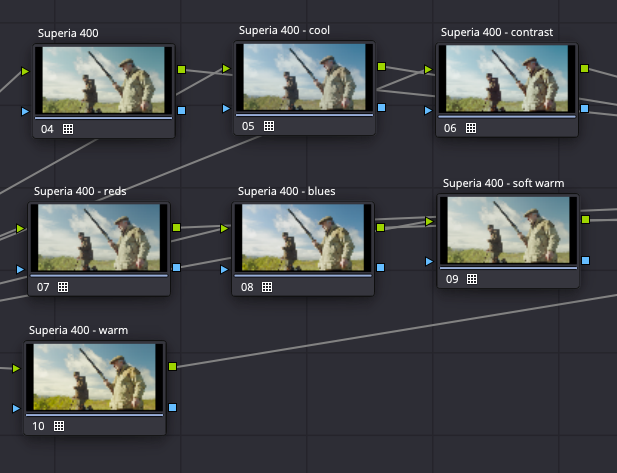Click the grid icon on node 06
This screenshot has width=617, height=473.
pyautogui.click(x=471, y=128)
